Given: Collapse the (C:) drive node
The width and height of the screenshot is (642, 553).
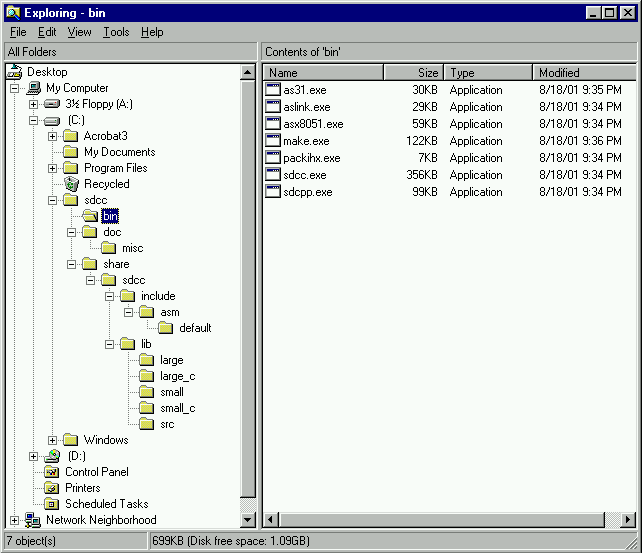Looking at the screenshot, I should [x=34, y=120].
